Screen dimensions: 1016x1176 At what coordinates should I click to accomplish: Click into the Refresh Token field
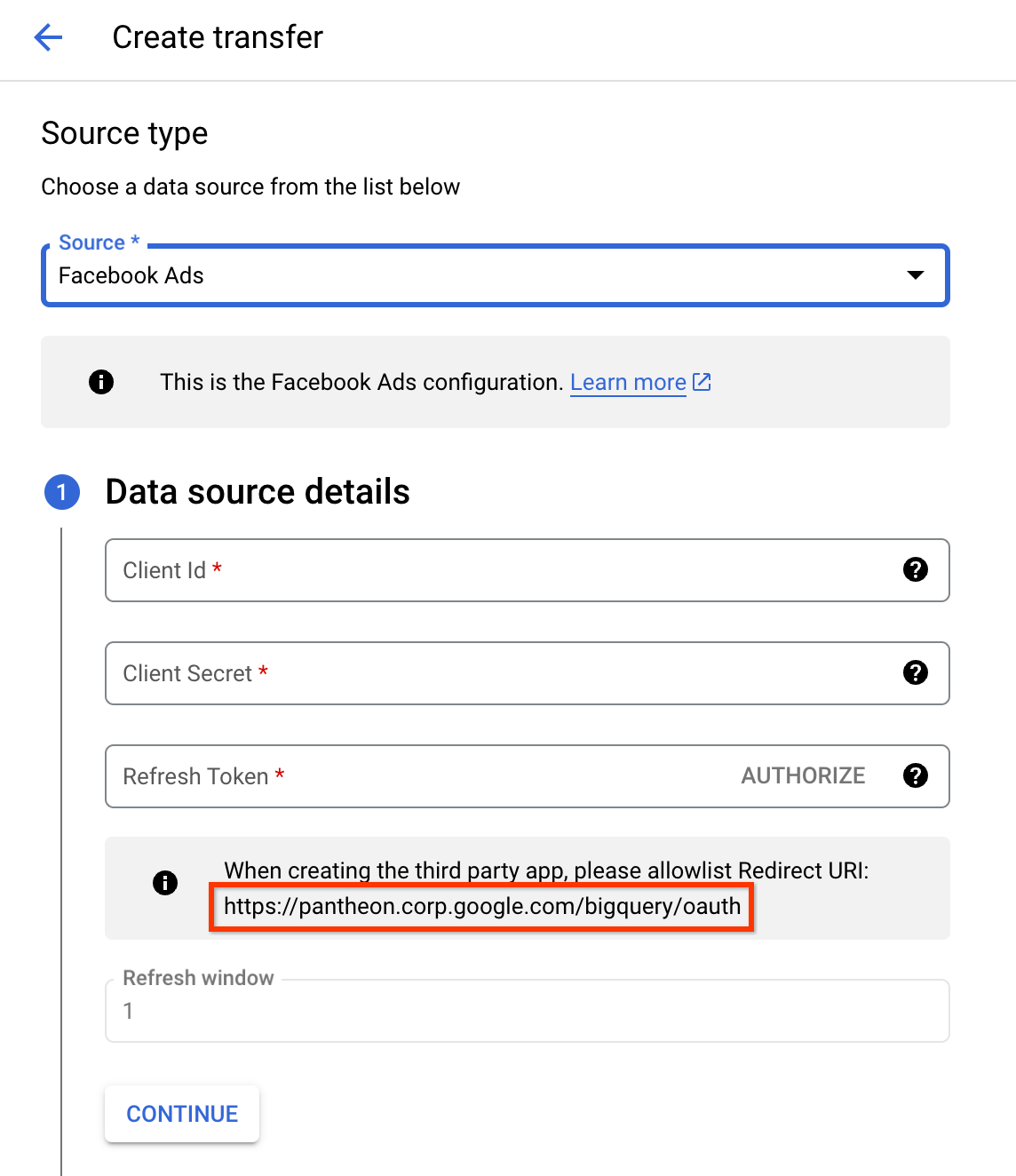point(417,776)
